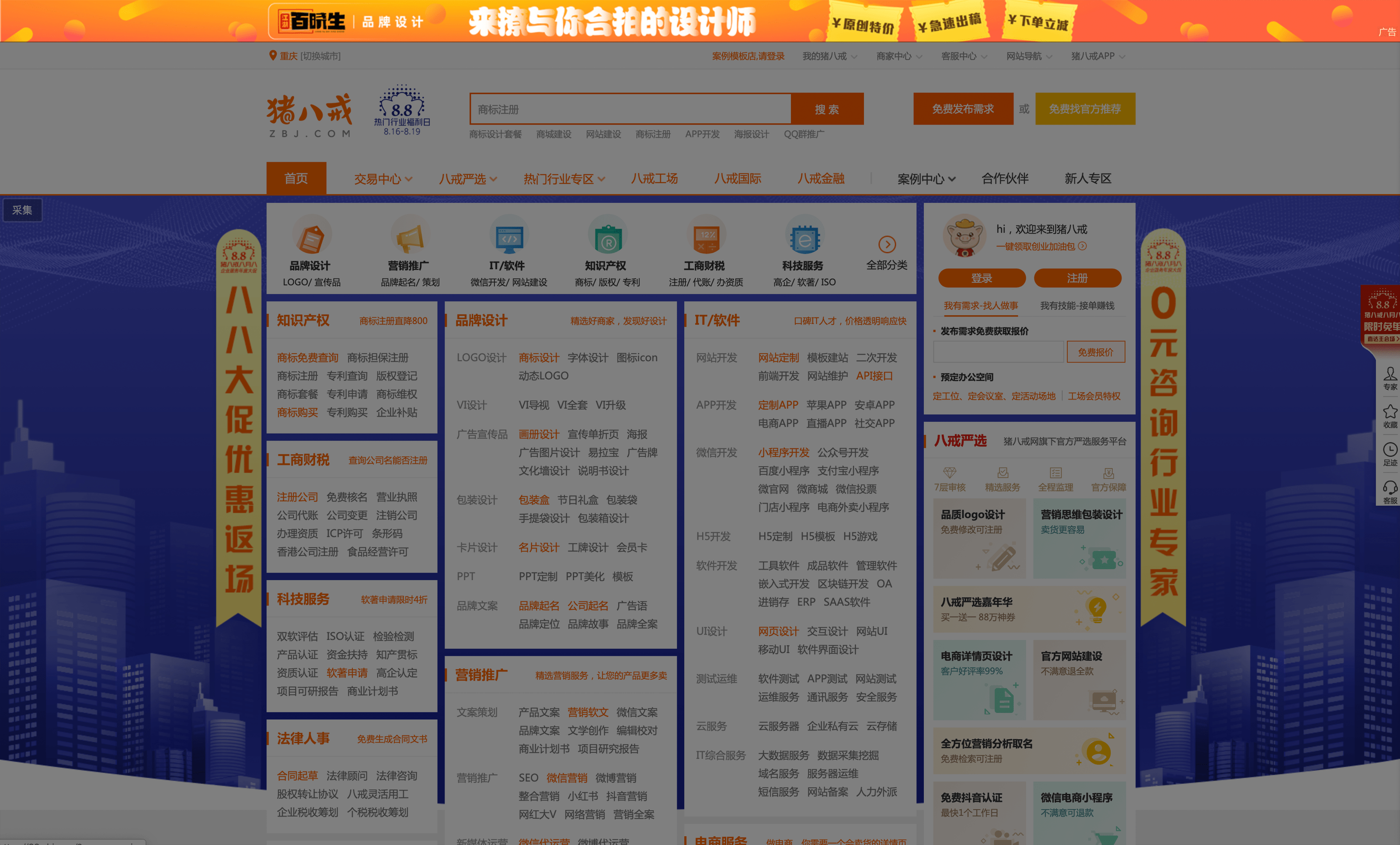1400x845 pixels.
Task: Click the 发布需求 quote input field
Action: [x=998, y=352]
